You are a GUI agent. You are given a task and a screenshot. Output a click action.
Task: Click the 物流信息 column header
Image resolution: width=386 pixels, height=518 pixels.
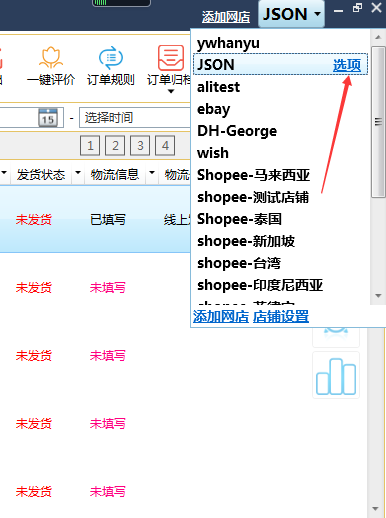pyautogui.click(x=115, y=174)
